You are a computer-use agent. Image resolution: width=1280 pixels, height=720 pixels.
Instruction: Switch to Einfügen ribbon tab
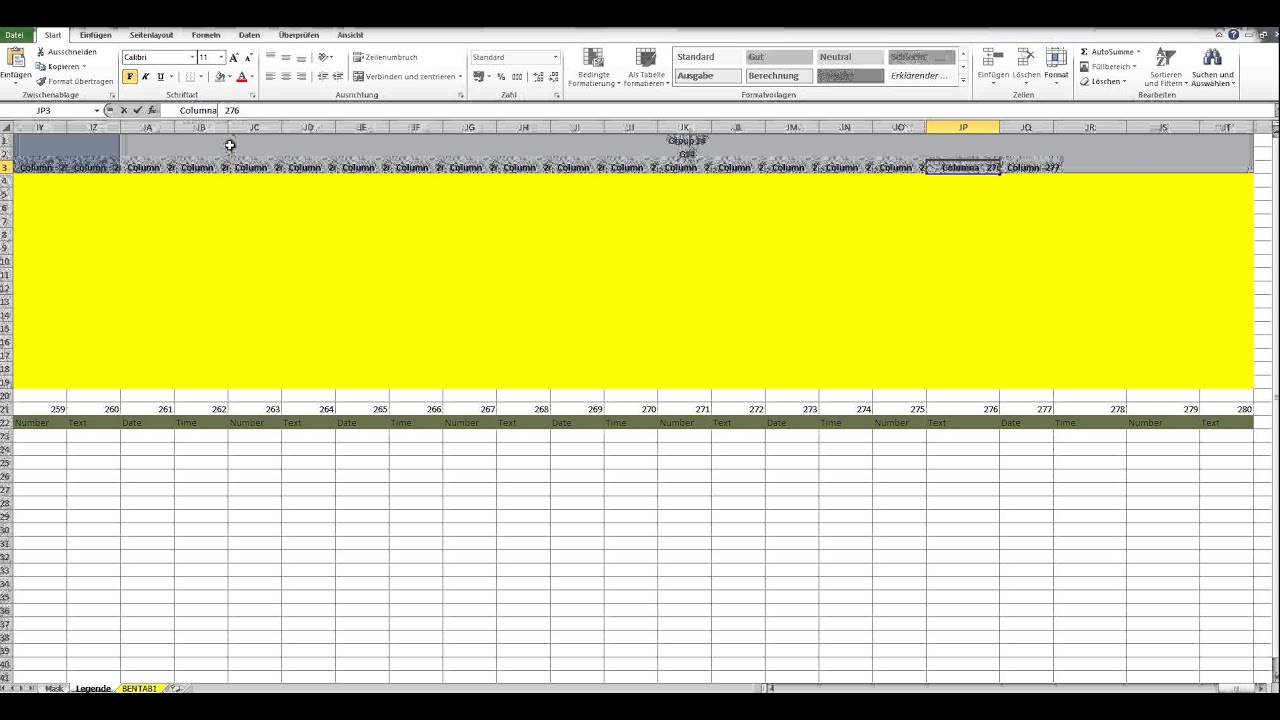pos(96,35)
